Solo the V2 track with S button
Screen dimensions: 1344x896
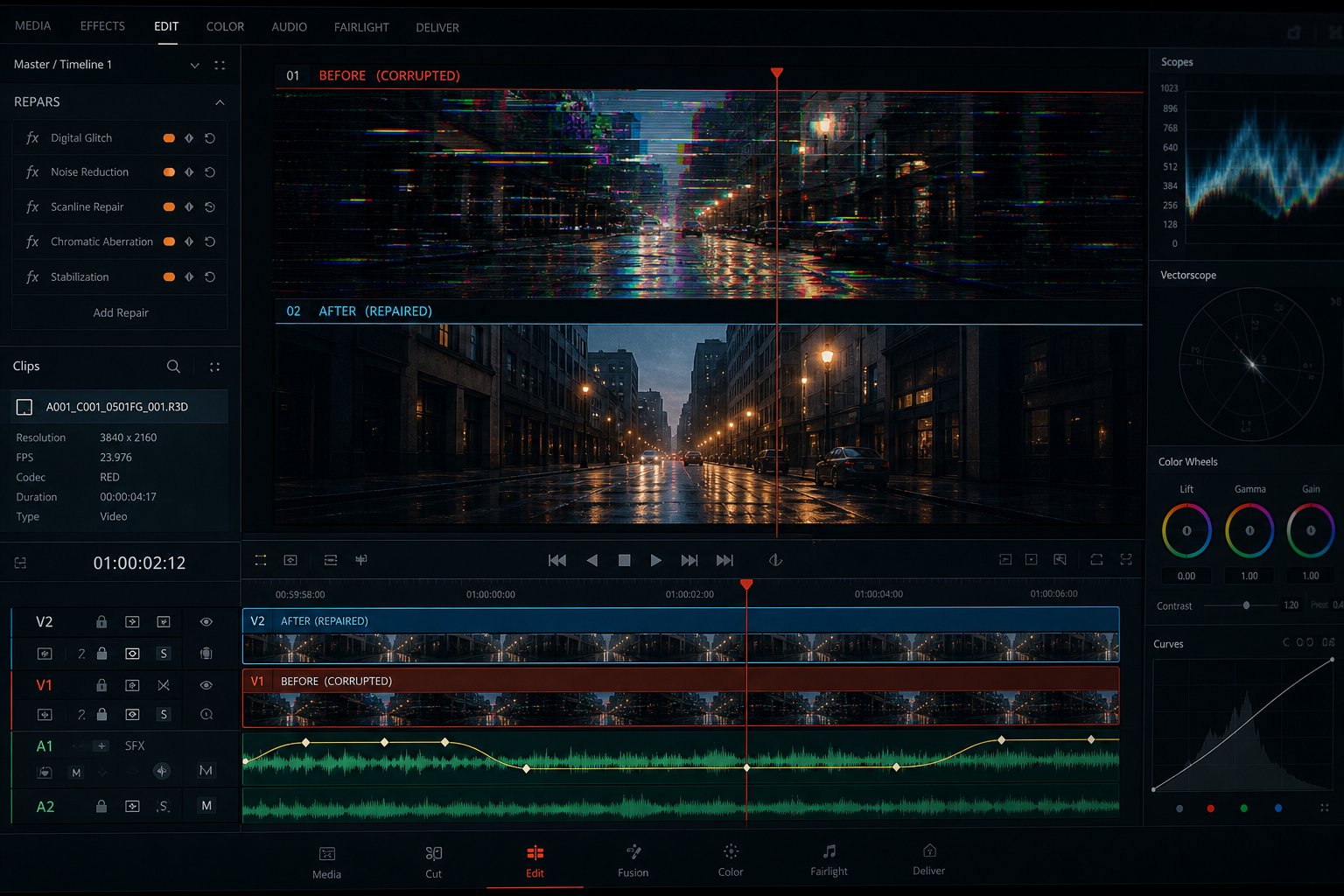163,654
